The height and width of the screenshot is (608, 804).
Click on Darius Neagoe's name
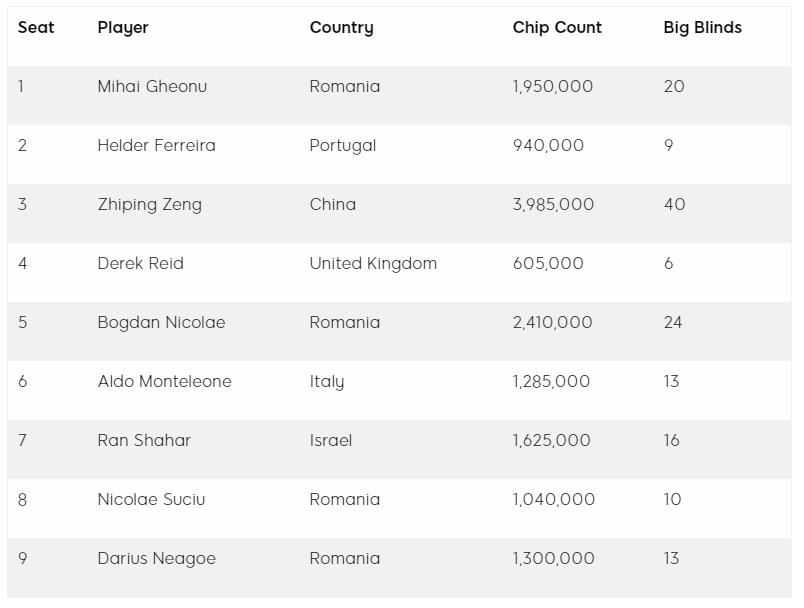pyautogui.click(x=156, y=559)
